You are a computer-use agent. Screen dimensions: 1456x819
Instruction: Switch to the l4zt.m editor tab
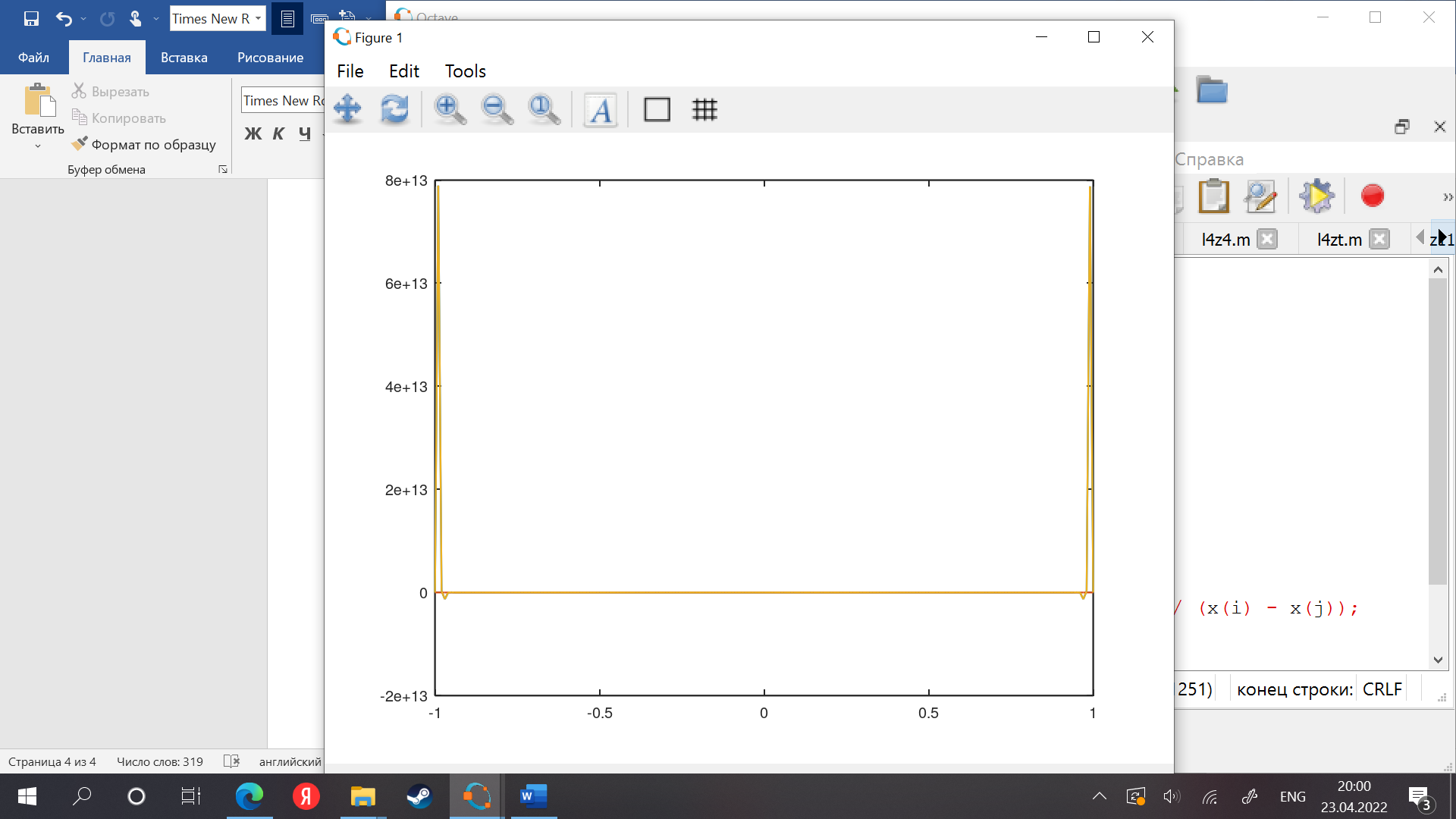pyautogui.click(x=1339, y=240)
